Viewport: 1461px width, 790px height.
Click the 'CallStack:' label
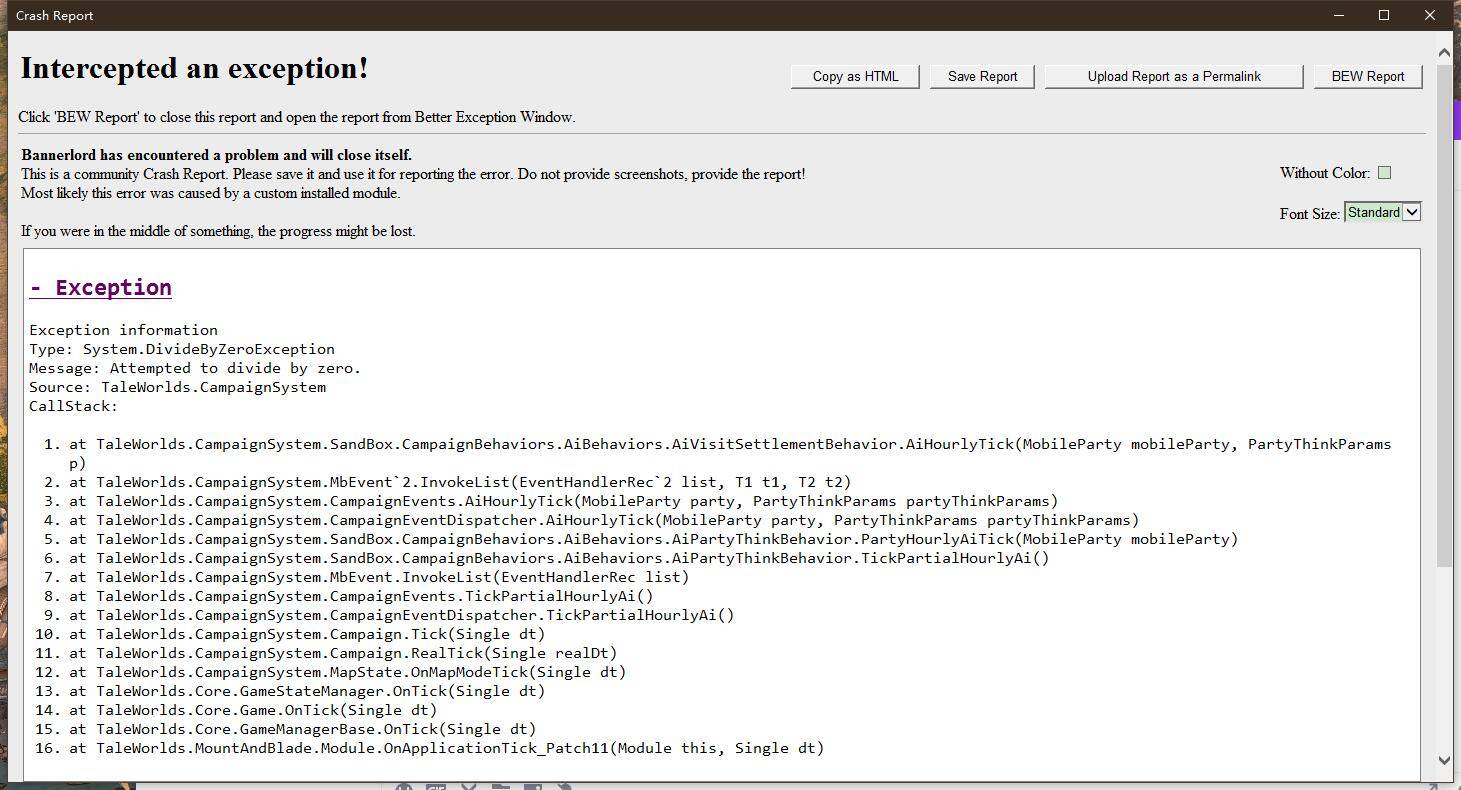coord(73,406)
